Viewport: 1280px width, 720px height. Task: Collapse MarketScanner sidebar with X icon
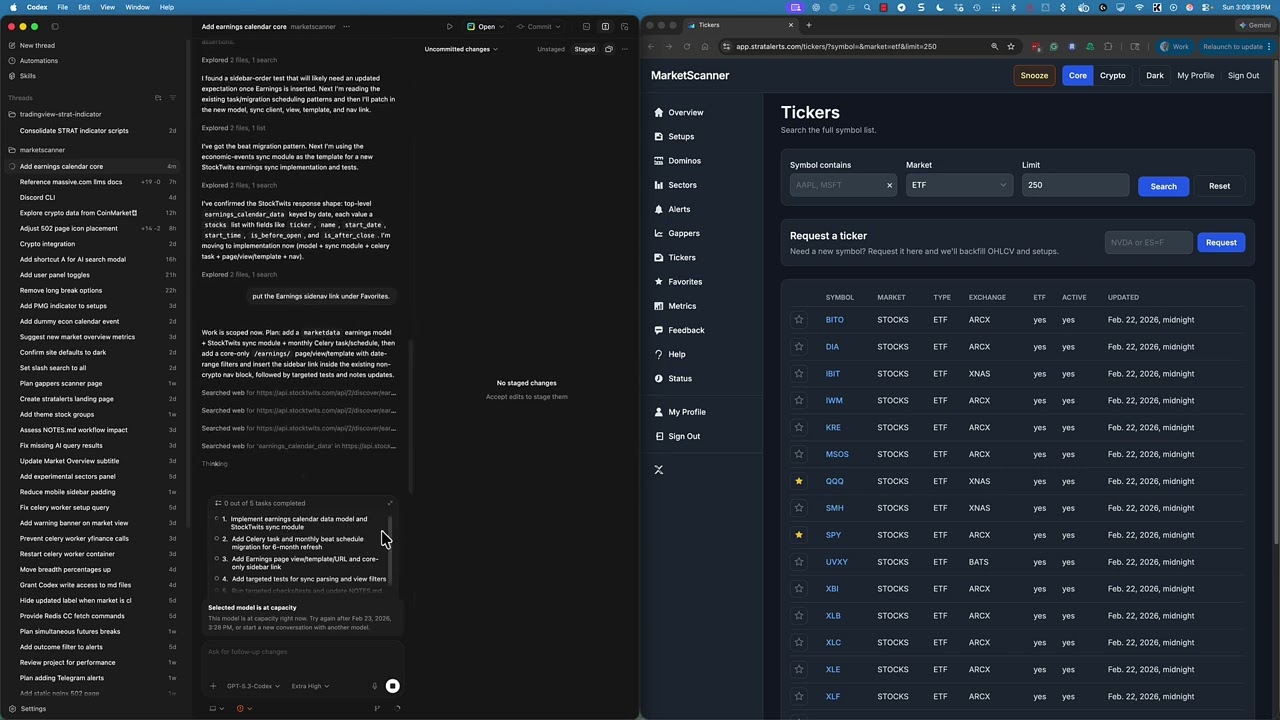coord(659,470)
